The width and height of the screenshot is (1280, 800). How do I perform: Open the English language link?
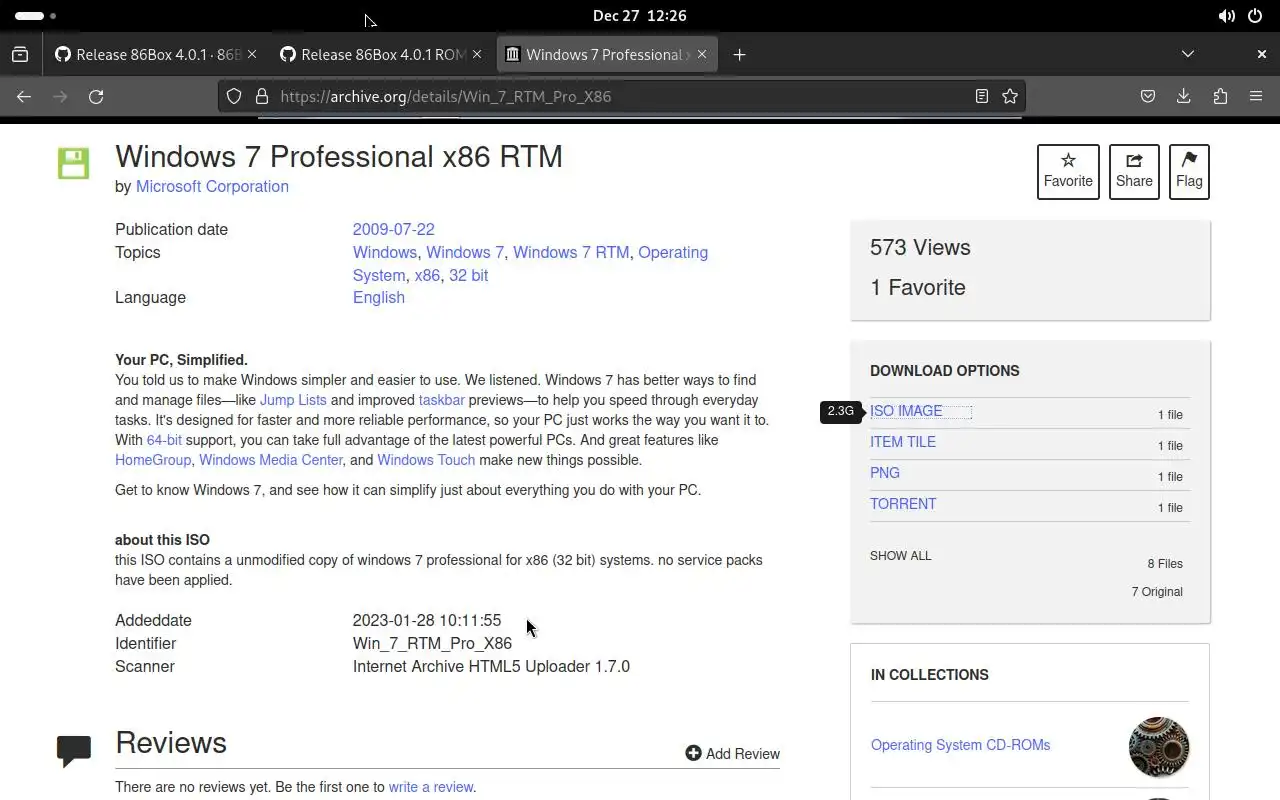click(379, 298)
